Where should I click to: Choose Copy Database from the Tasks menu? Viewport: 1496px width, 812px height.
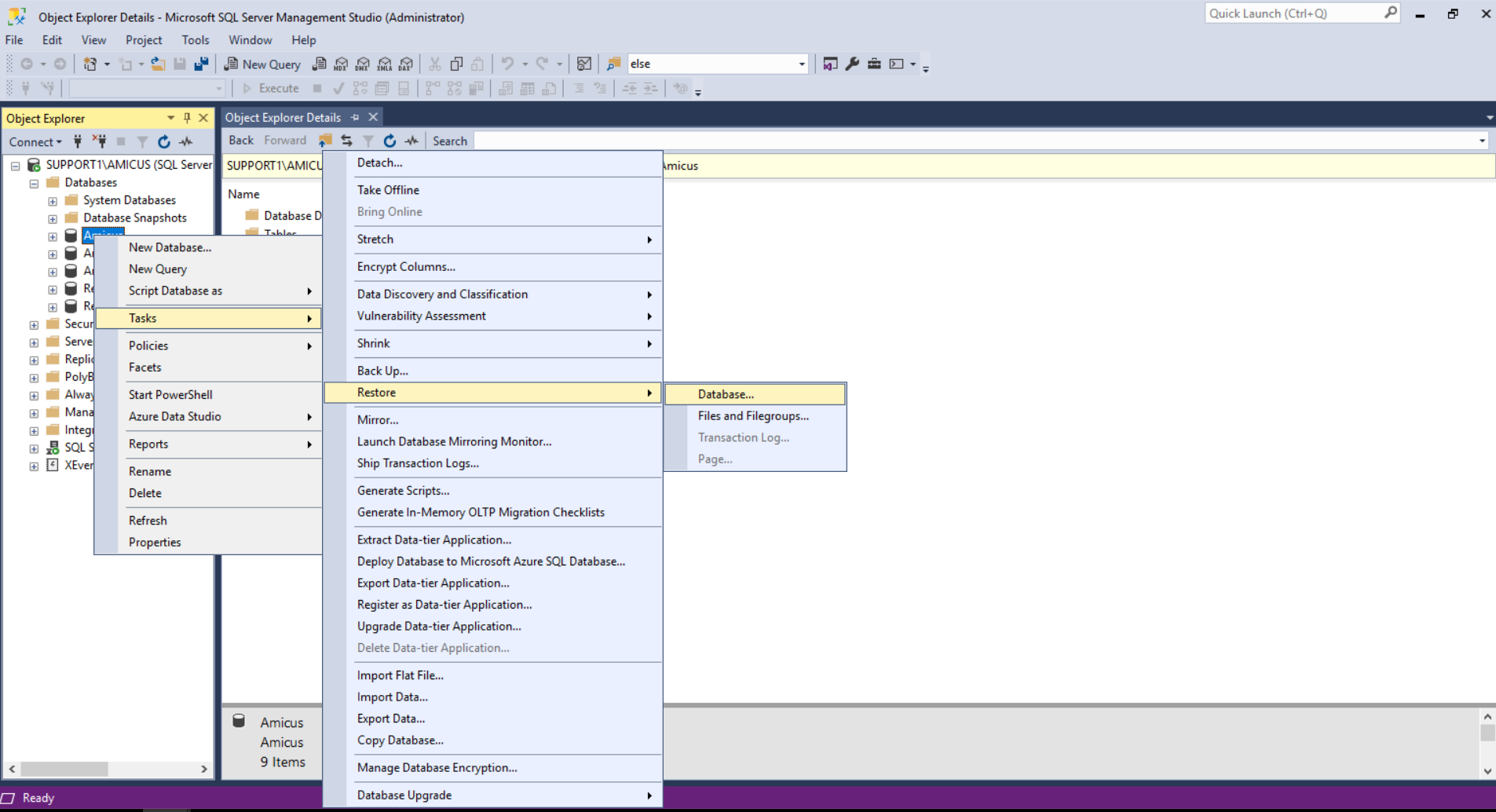tap(400, 740)
